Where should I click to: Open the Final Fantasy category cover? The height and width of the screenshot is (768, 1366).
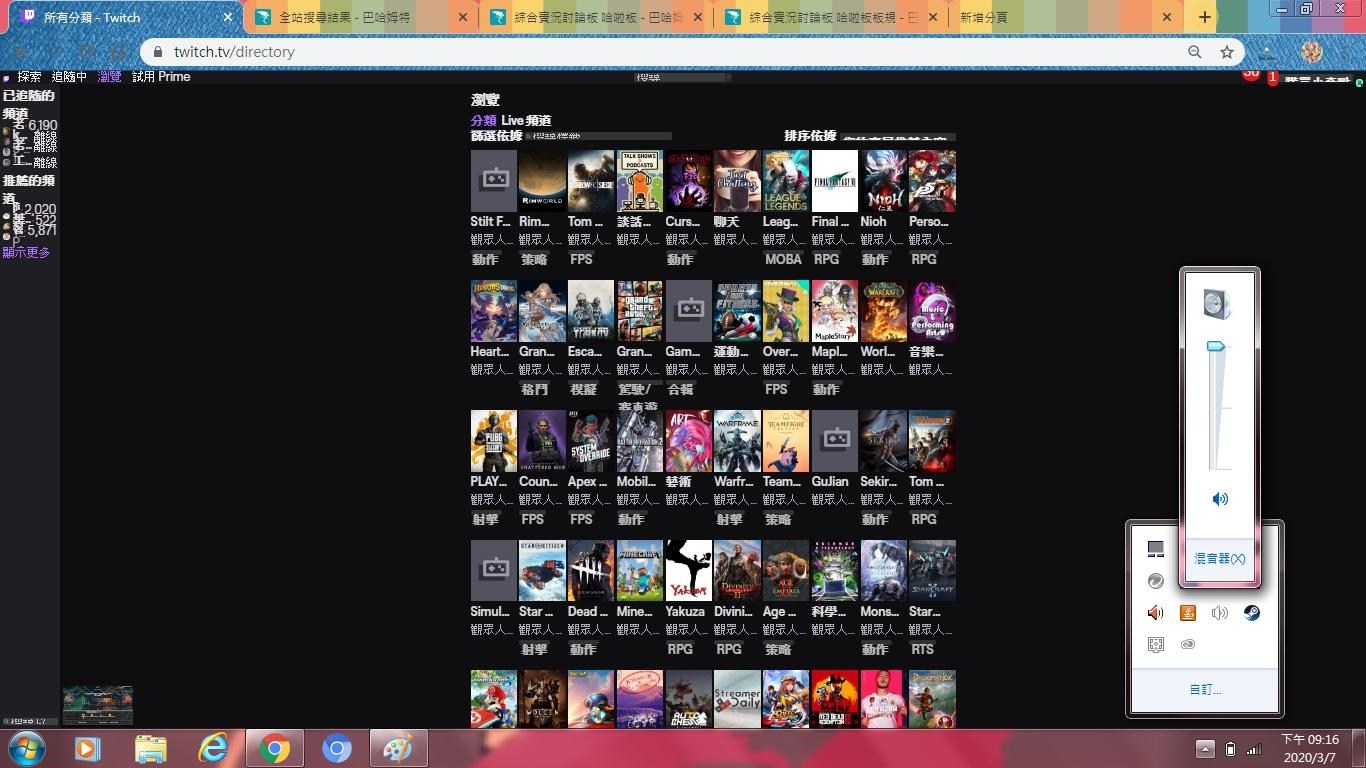(835, 181)
